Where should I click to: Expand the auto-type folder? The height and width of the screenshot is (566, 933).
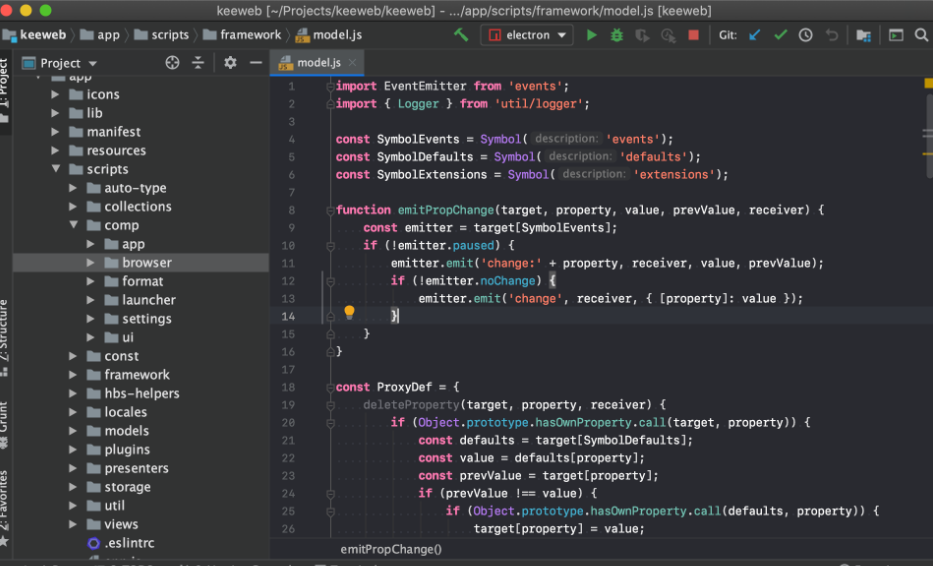point(73,188)
